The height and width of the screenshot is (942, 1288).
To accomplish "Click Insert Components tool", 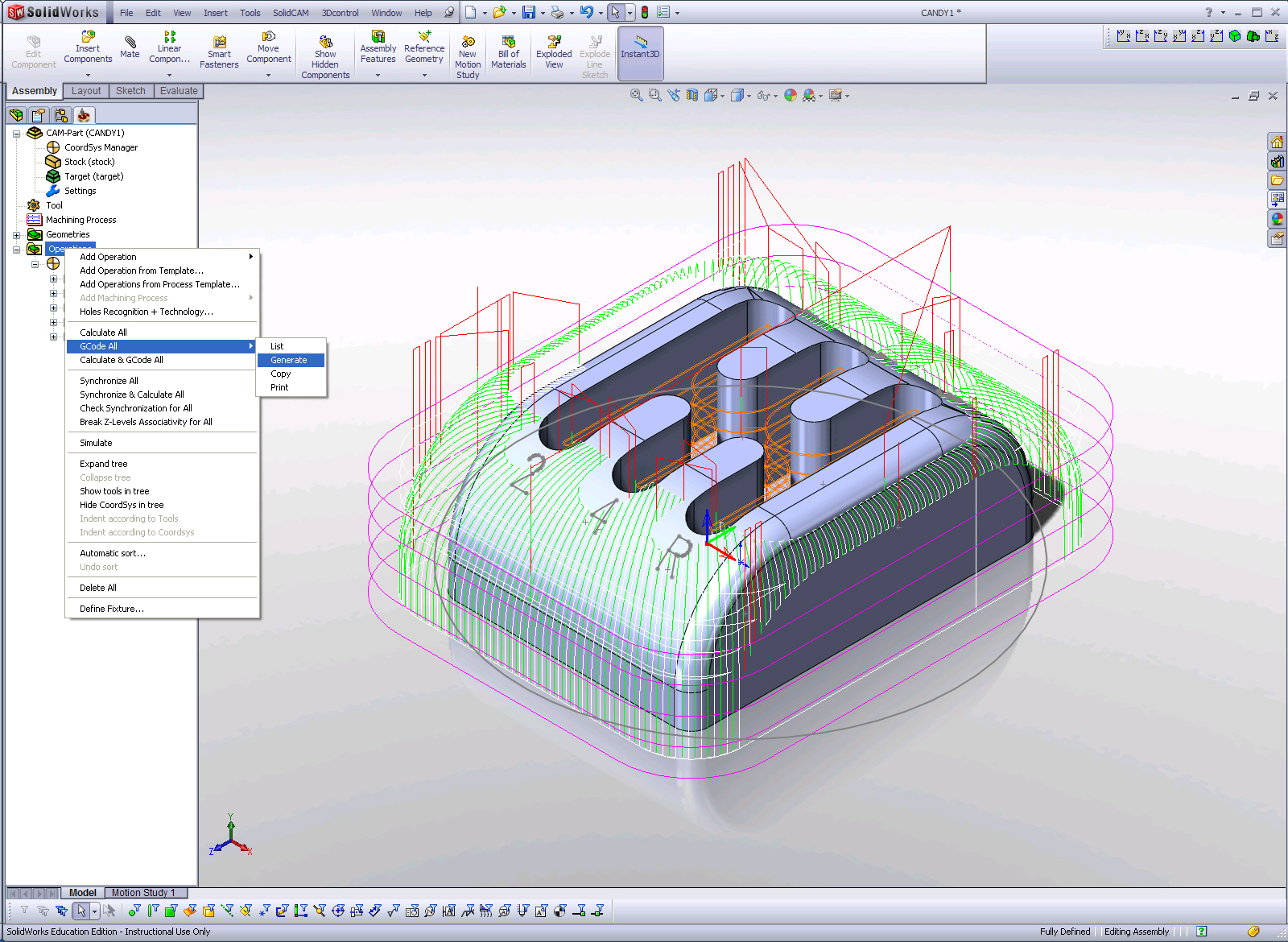I will (x=88, y=48).
